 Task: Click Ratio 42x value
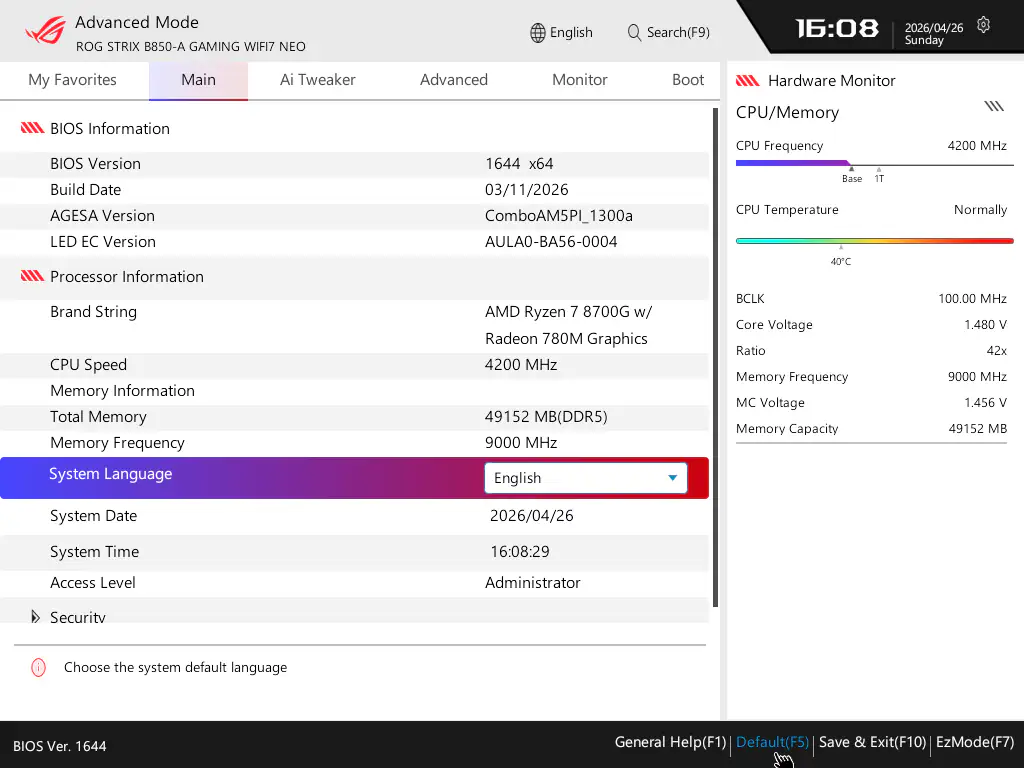997,351
